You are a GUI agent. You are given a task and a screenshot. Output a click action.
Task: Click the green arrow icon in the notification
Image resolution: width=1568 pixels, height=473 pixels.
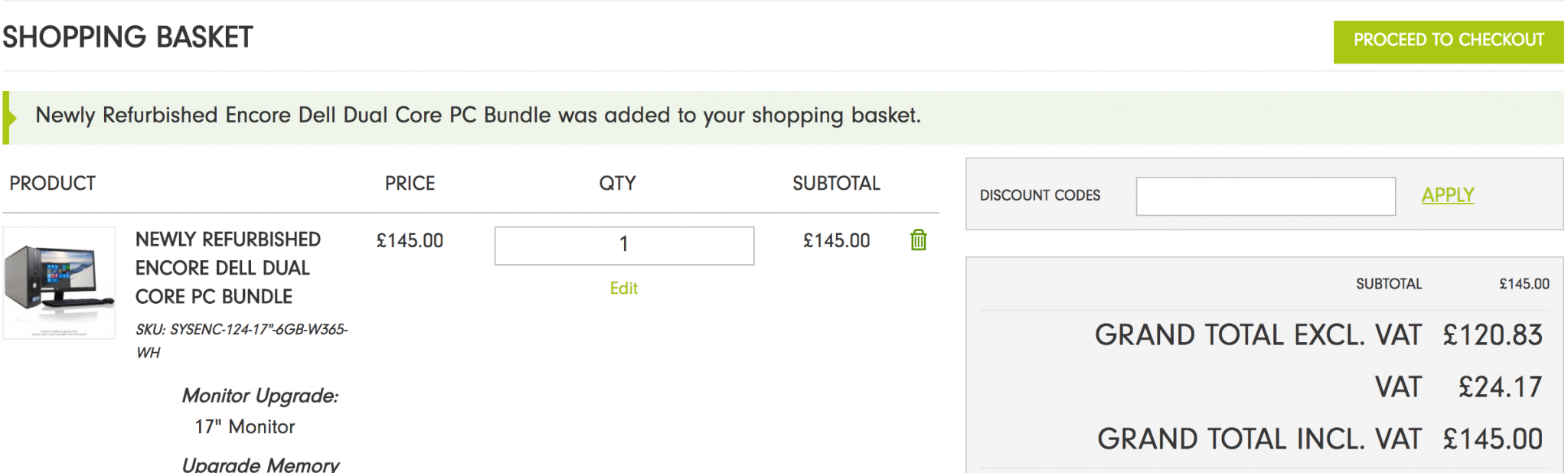click(11, 118)
